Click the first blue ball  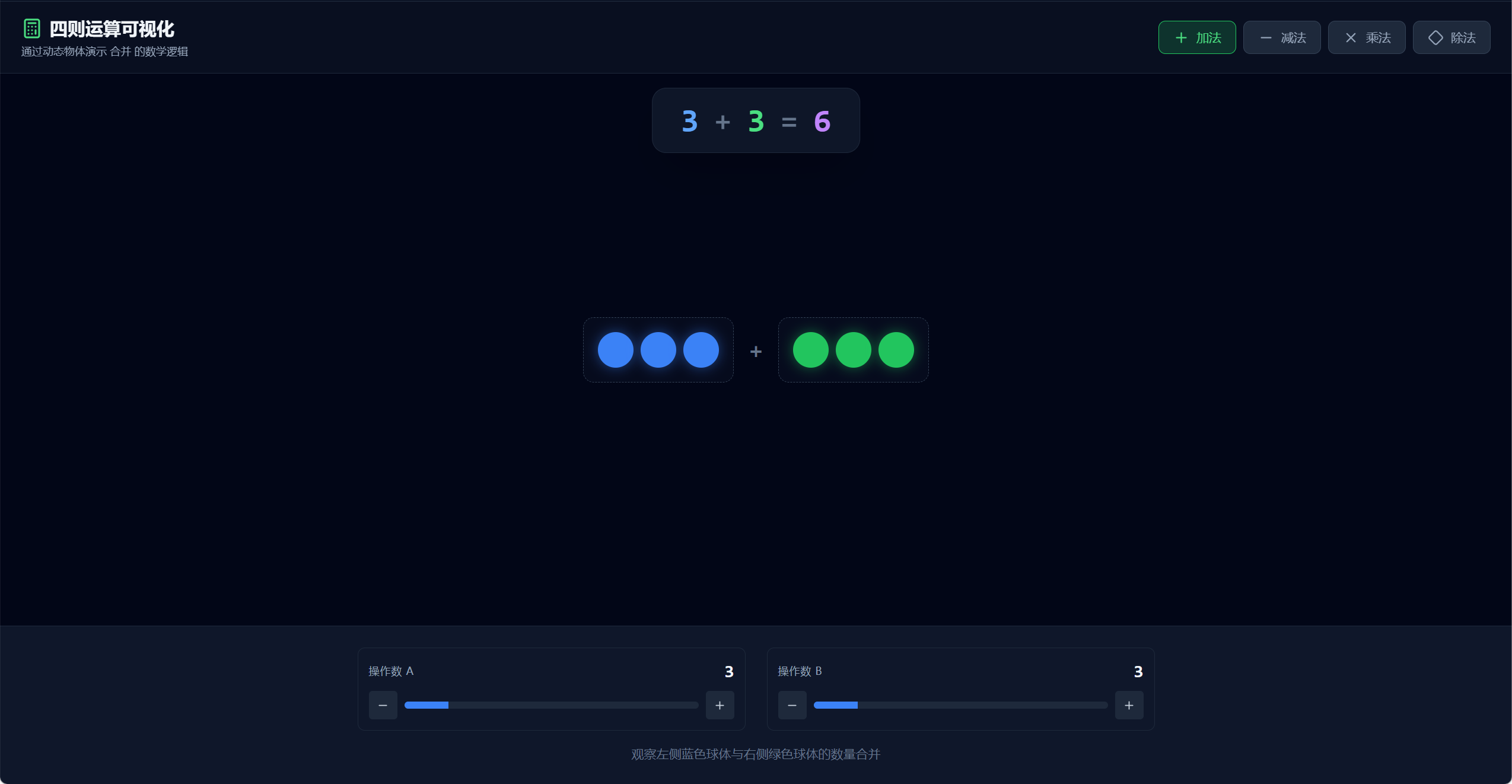coord(615,350)
